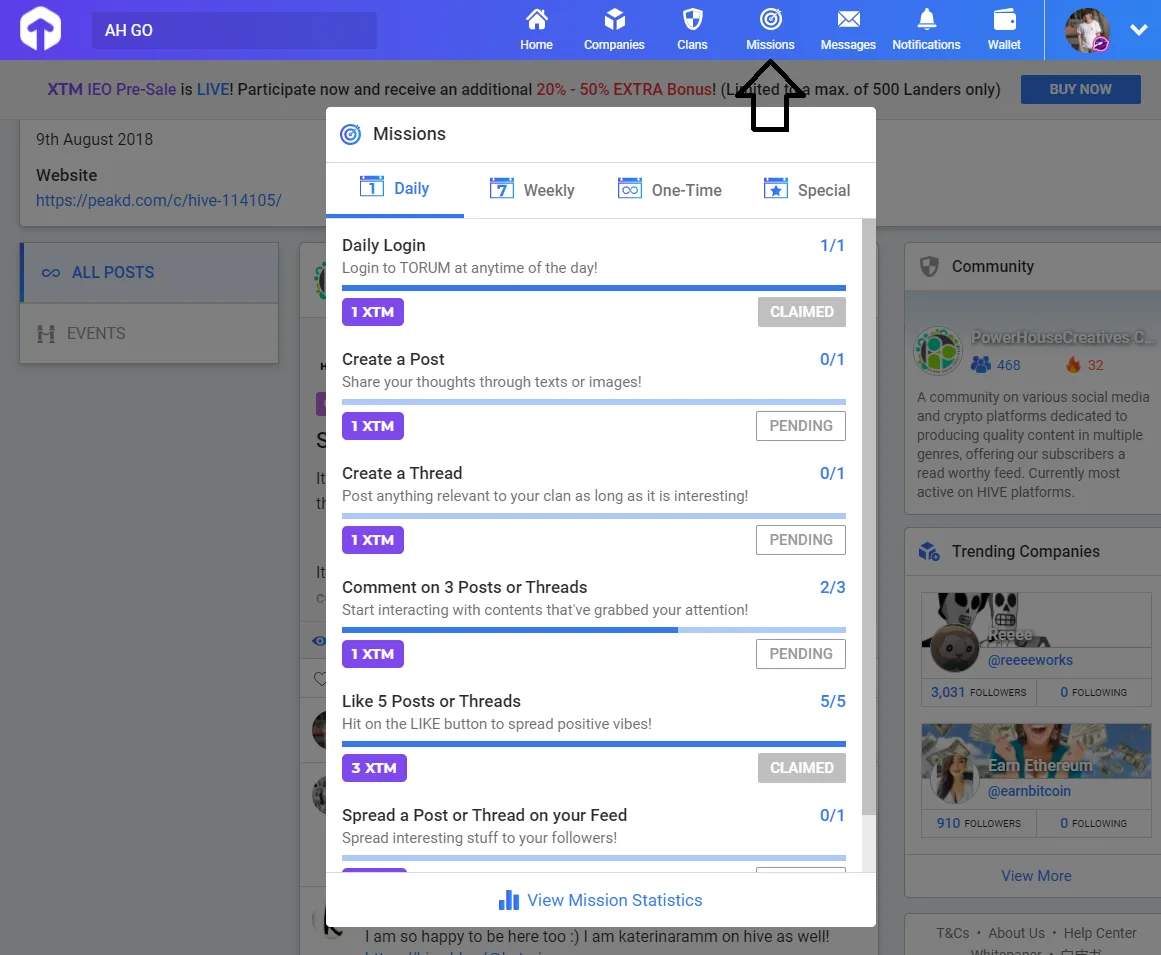Click CLAIMED button for Like 5 Posts
This screenshot has height=955, width=1161.
click(801, 768)
